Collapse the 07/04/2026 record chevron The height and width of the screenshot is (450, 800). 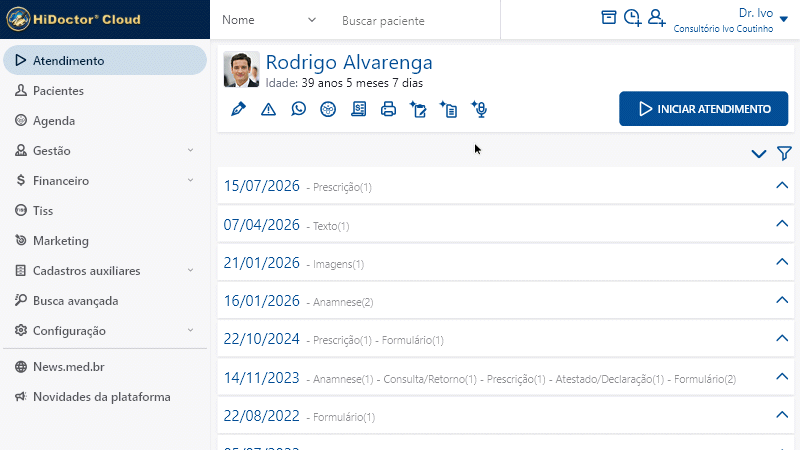[x=782, y=223]
